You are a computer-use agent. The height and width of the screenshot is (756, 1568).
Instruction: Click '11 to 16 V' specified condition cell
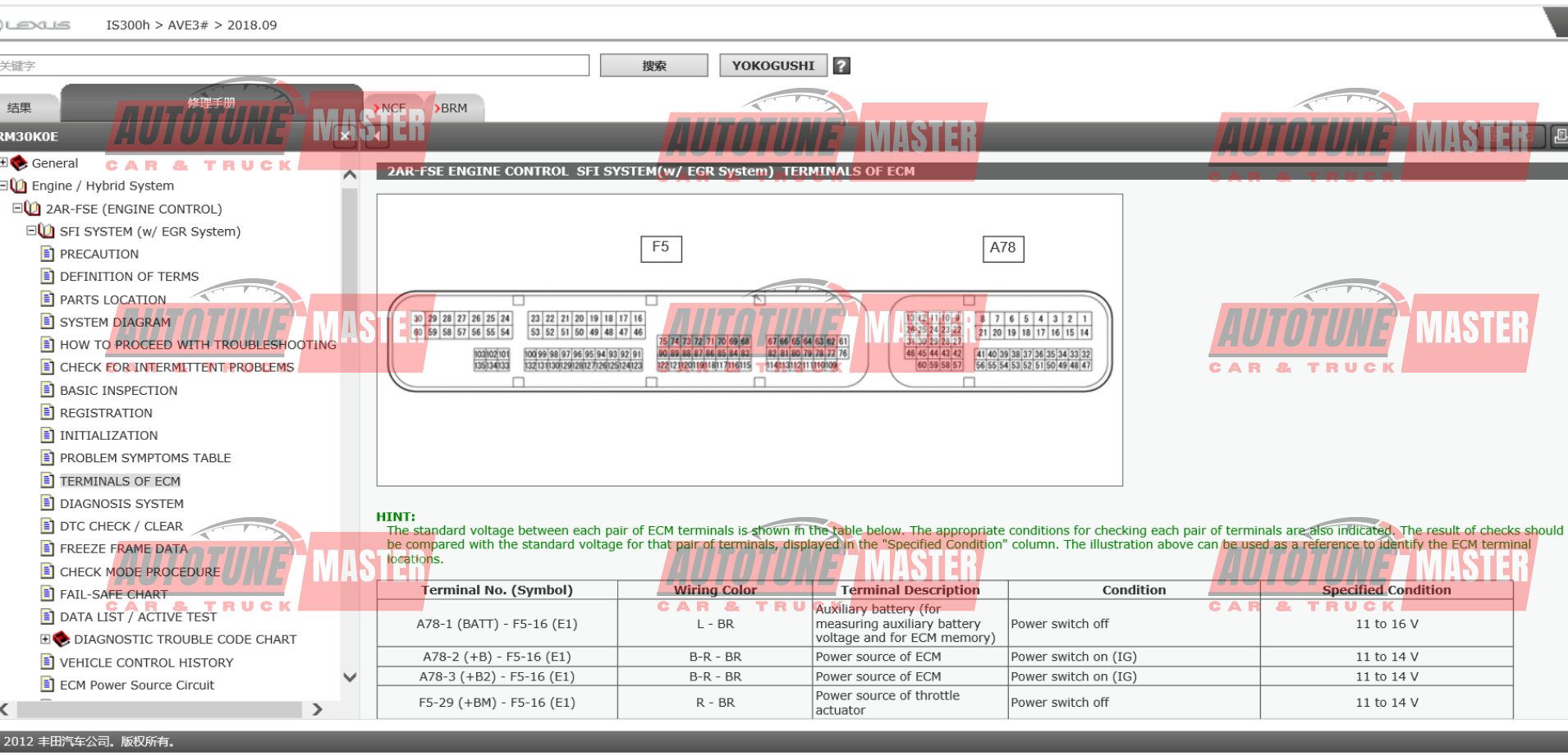point(1387,624)
